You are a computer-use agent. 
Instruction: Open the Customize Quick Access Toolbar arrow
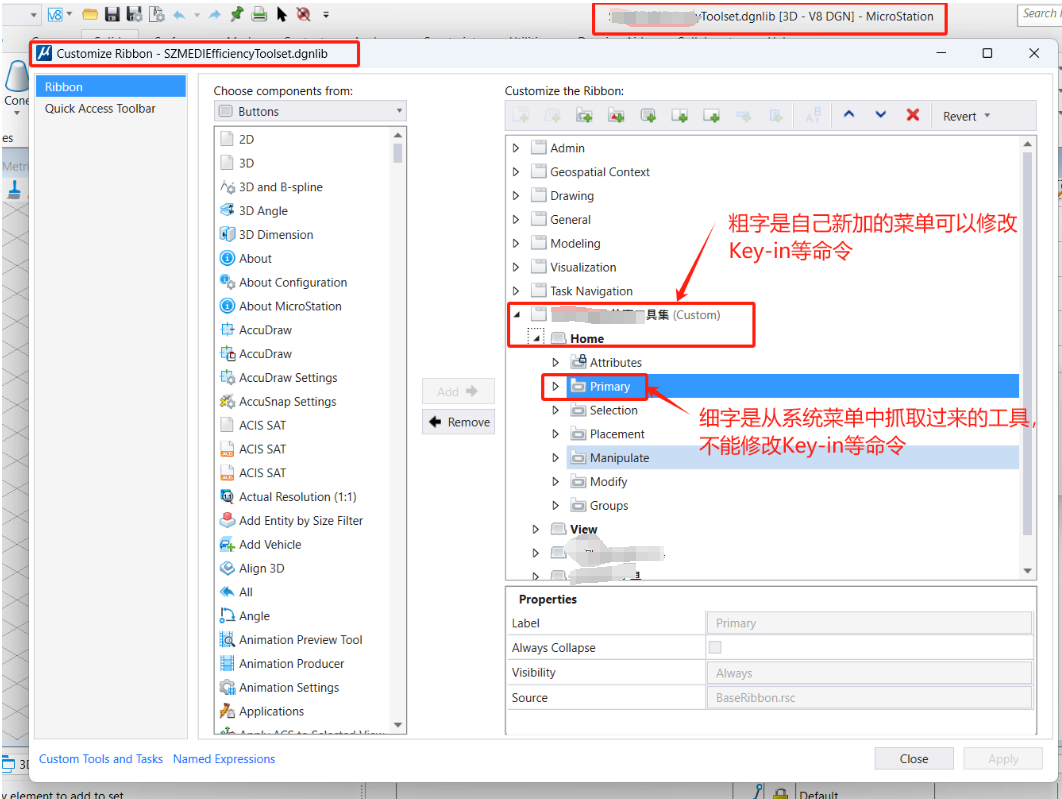point(326,14)
